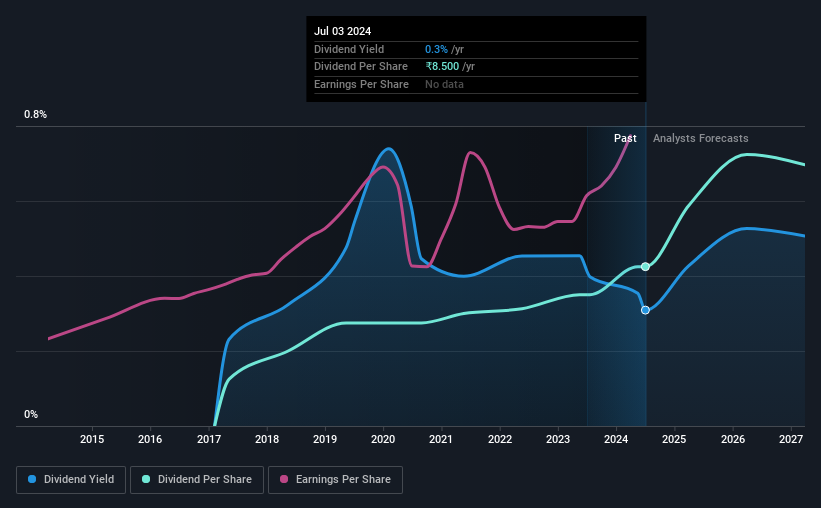Click the 0.3% Dividend Yield tooltip value

tap(436, 49)
